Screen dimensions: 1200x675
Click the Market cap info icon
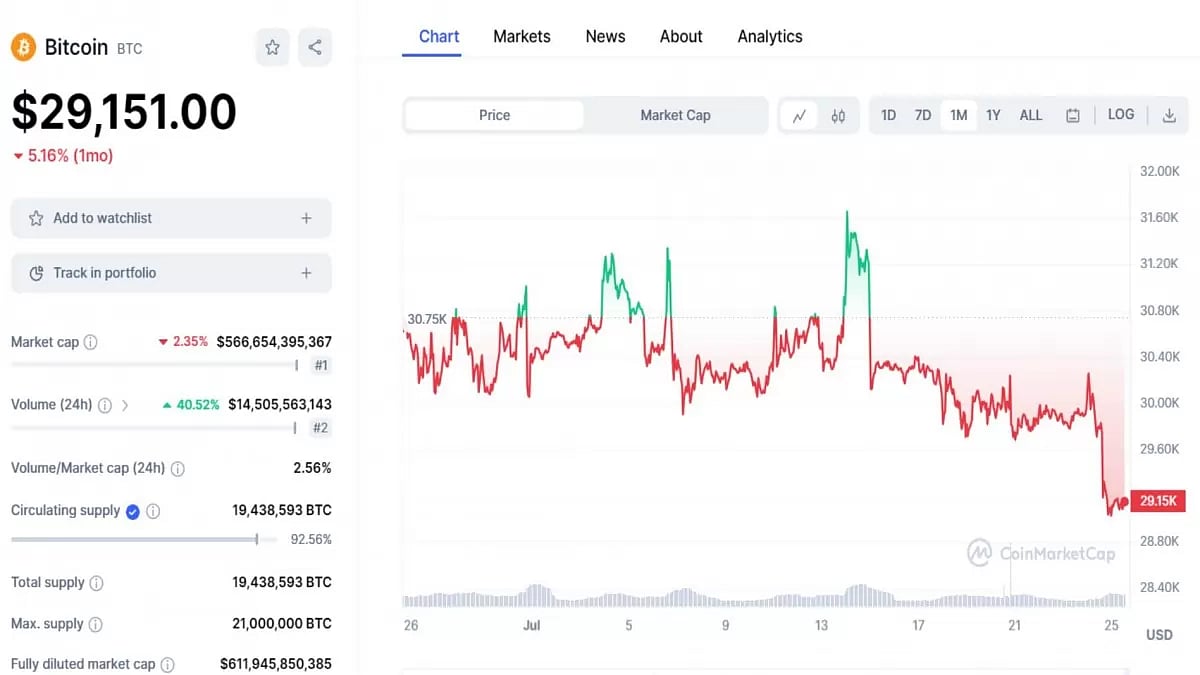click(91, 341)
